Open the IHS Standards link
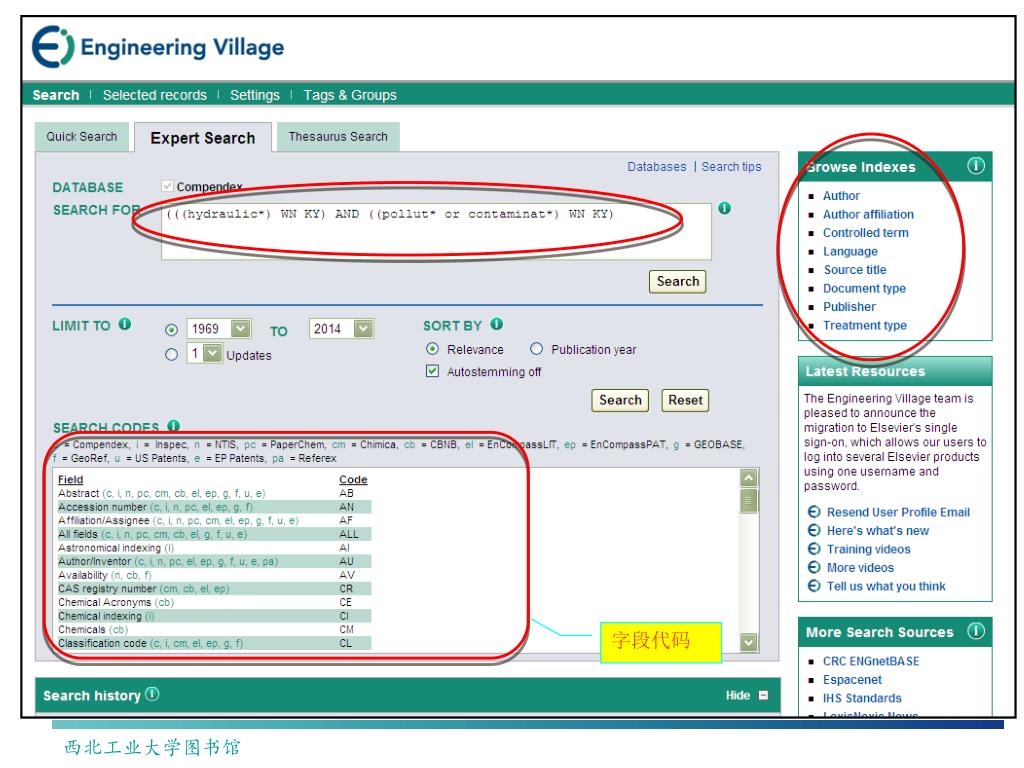 pyautogui.click(x=862, y=698)
